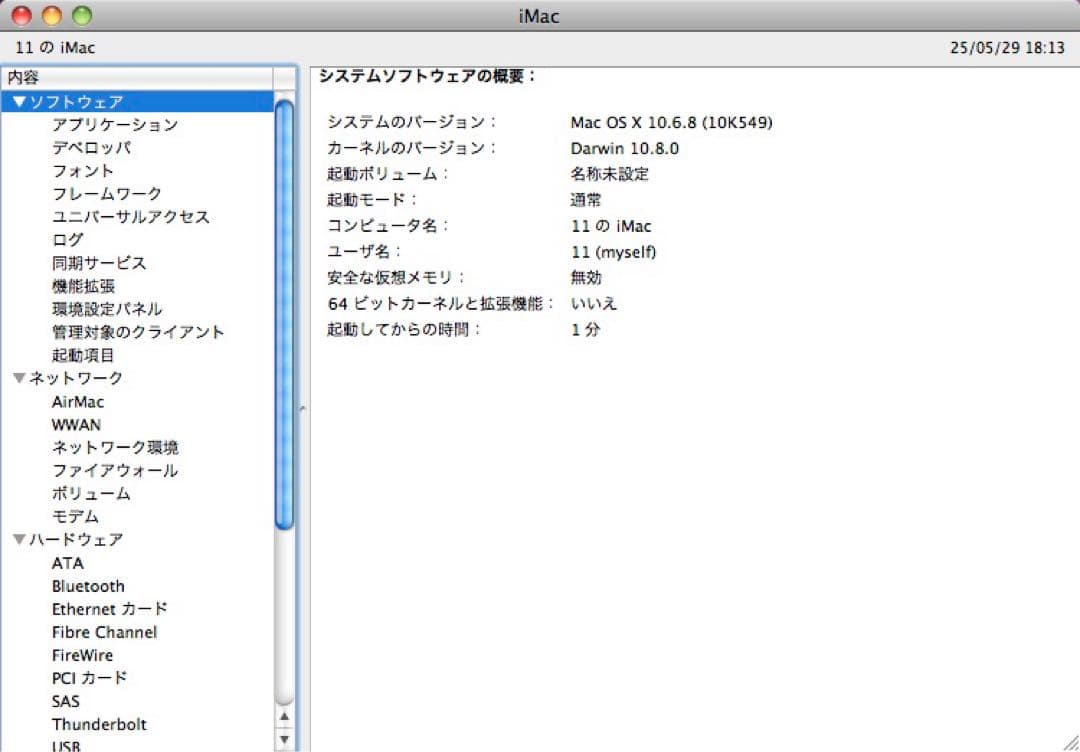Select USB at the bottom of sidebar

66,745
